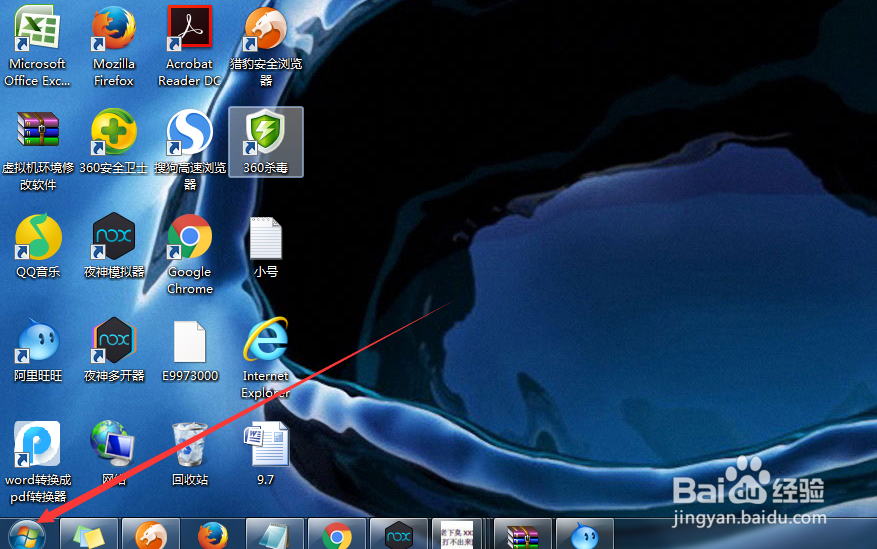Image resolution: width=877 pixels, height=549 pixels.
Task: Select the 9.7 Word document icon
Action: click(x=266, y=454)
